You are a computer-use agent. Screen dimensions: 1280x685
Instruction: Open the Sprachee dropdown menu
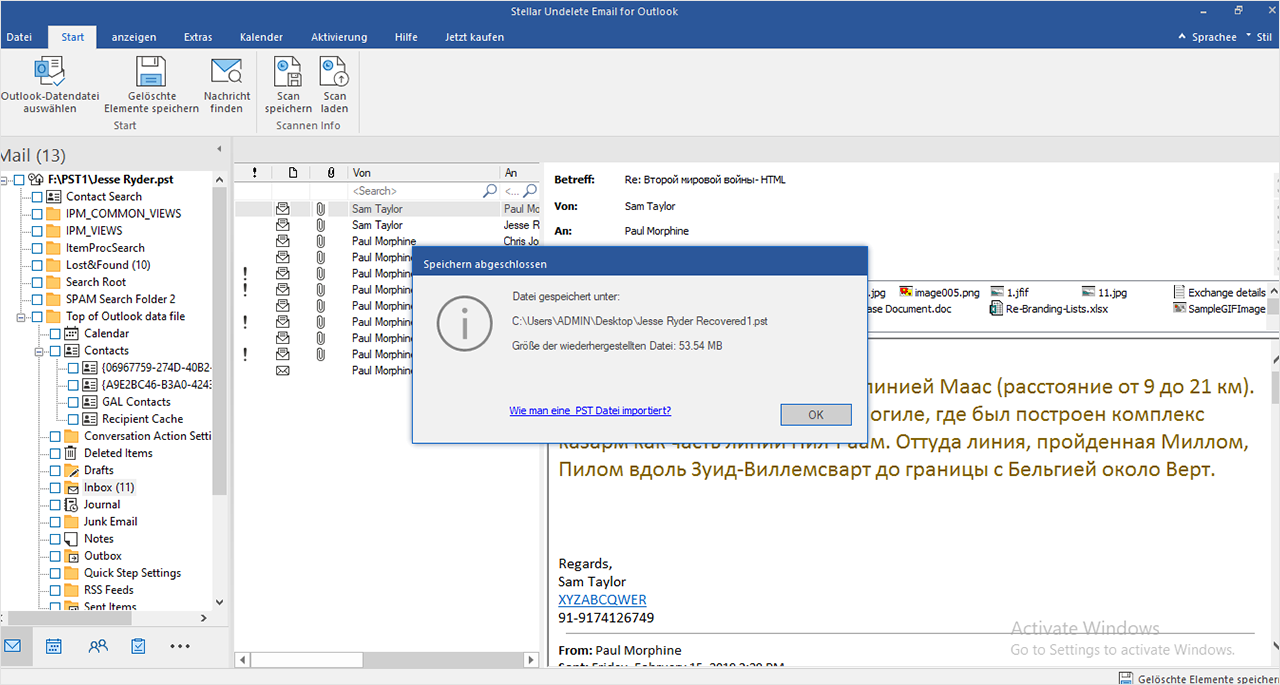coord(1214,37)
